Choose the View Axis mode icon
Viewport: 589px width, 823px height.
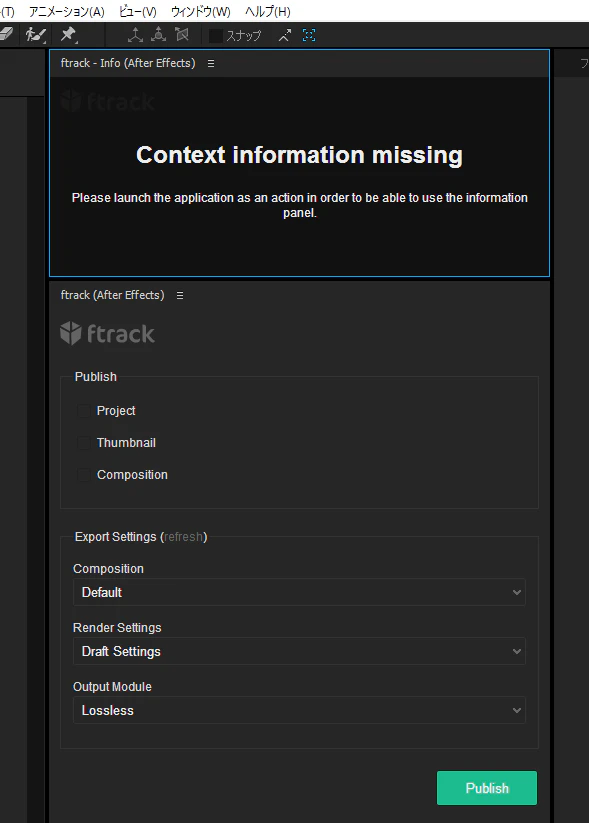tap(182, 35)
